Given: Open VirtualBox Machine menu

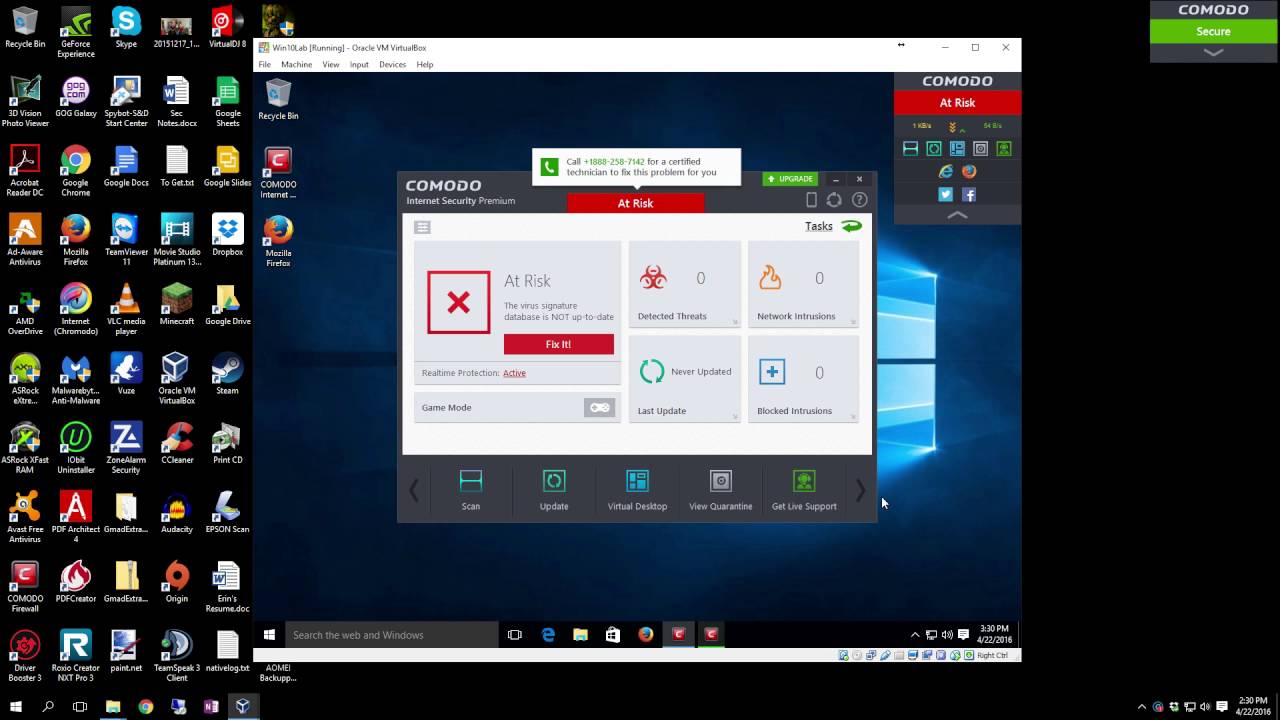Looking at the screenshot, I should (x=296, y=64).
